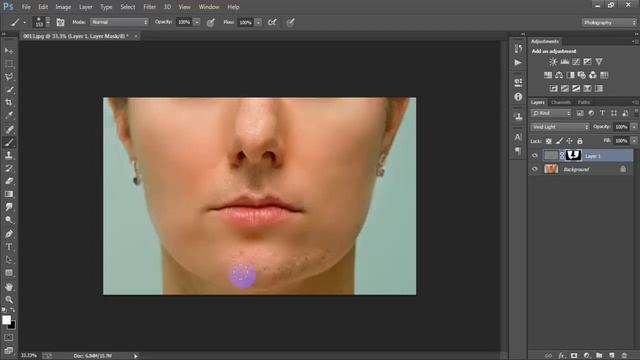Open the layer Fill arrow
The height and width of the screenshot is (360, 640).
(634, 141)
